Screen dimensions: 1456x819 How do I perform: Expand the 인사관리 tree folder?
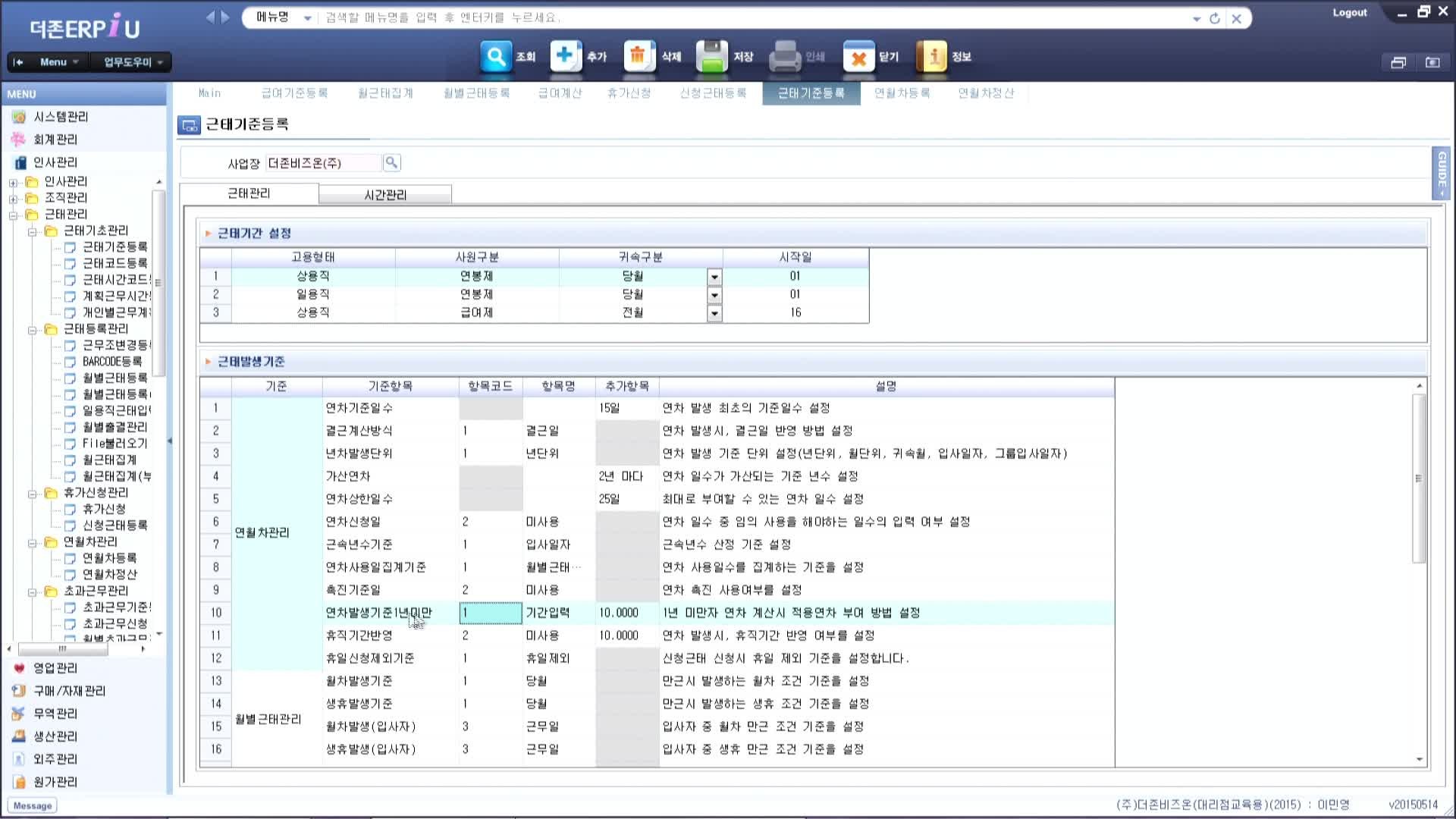[13, 183]
